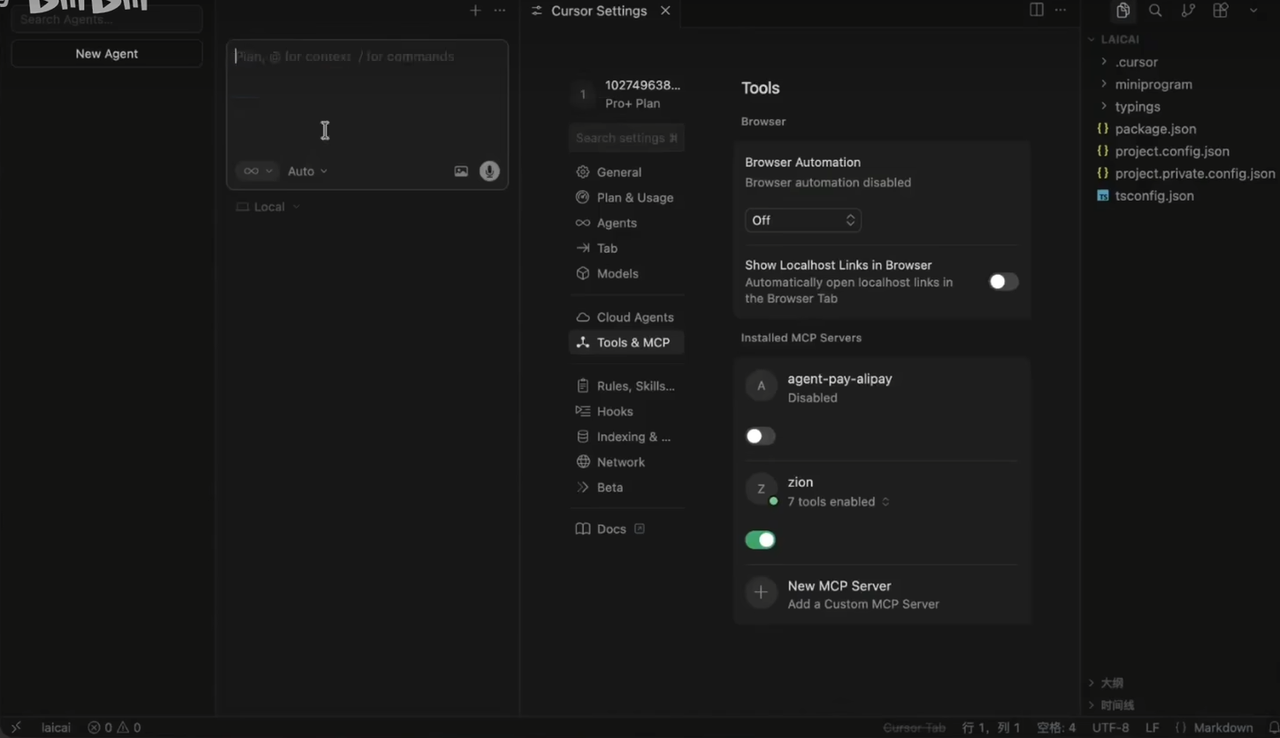Open Rules, Skills settings
1280x738 pixels.
[626, 386]
